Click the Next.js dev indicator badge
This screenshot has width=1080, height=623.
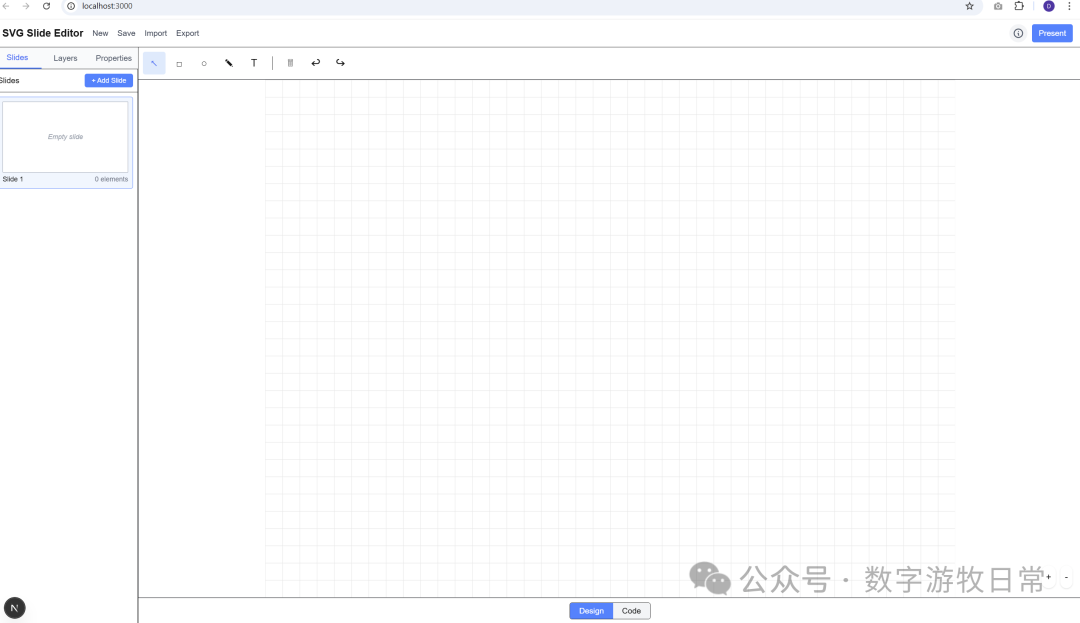point(15,608)
